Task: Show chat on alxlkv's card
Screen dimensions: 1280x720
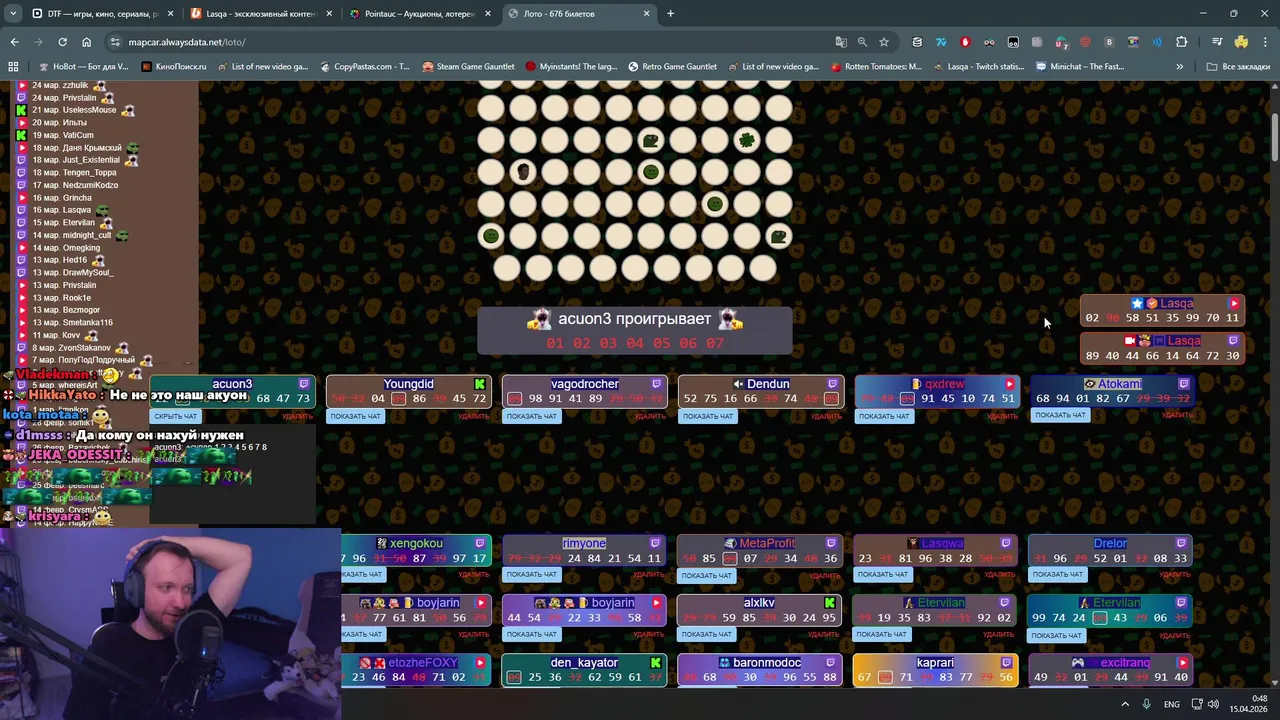Action: click(x=706, y=635)
